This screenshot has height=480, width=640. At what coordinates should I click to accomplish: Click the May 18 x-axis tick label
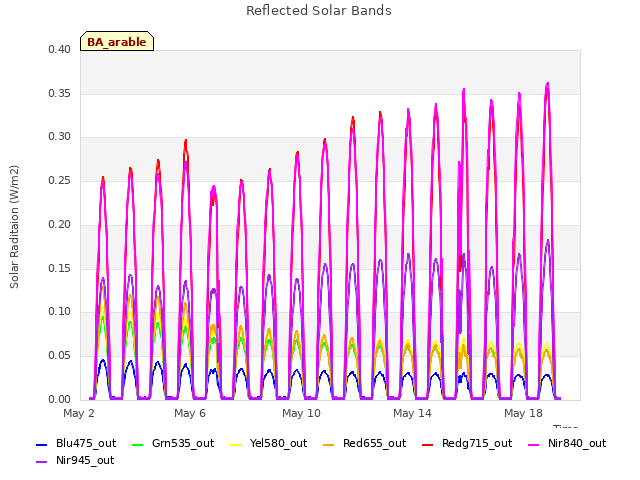[523, 413]
